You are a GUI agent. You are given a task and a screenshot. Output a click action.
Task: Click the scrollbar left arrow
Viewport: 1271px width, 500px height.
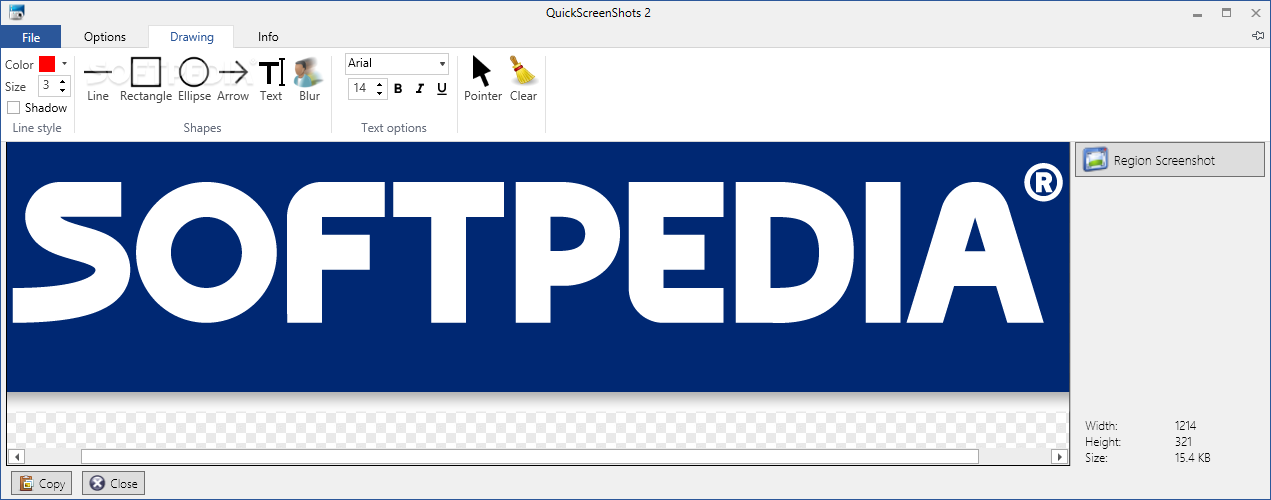click(15, 457)
